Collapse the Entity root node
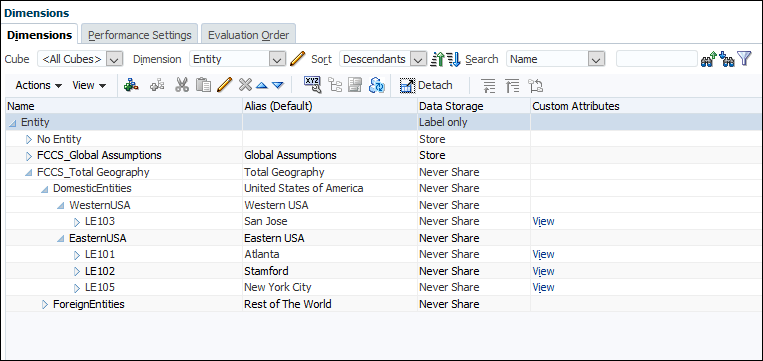This screenshot has height=361, width=763. click(x=12, y=123)
